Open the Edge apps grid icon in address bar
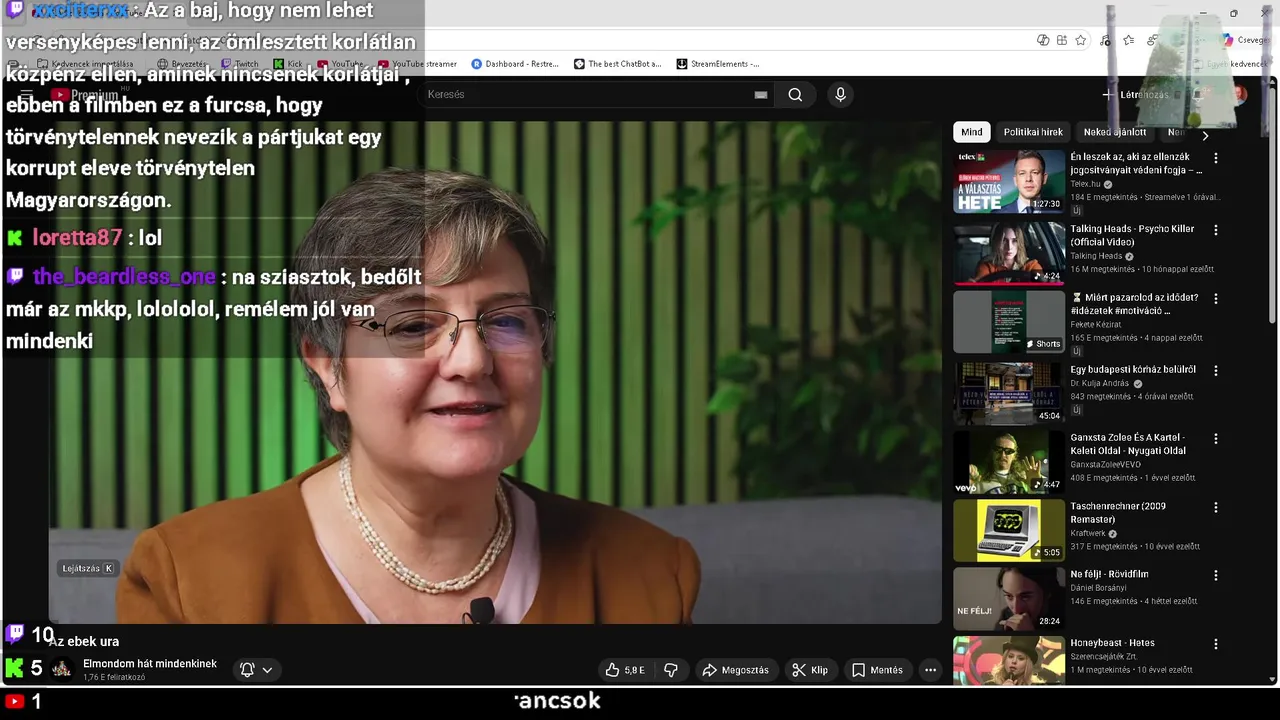The image size is (1280, 720). (1061, 40)
